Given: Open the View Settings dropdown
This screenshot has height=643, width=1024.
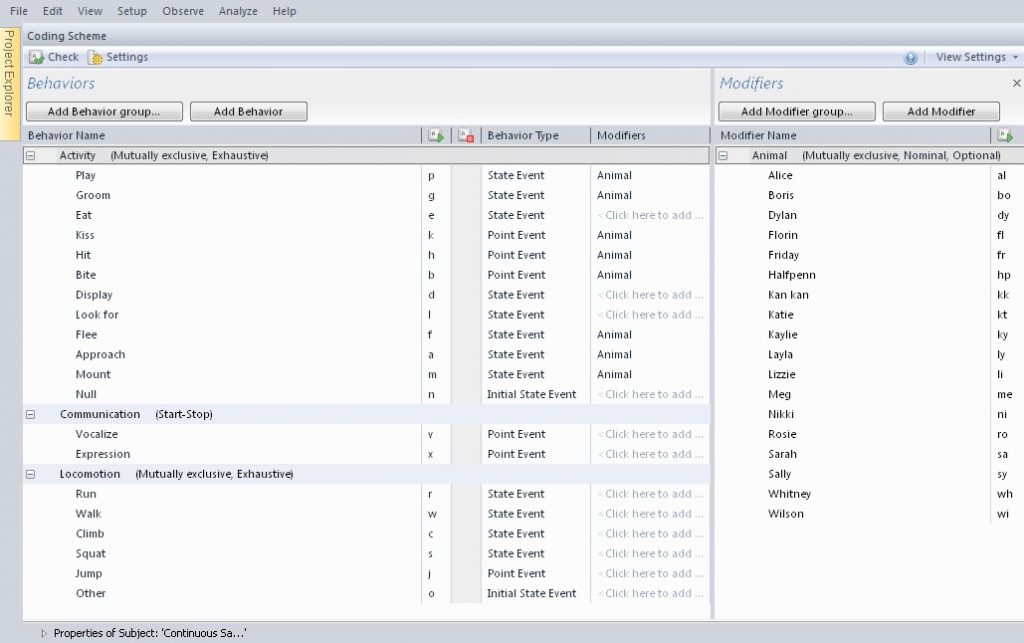Looking at the screenshot, I should [x=977, y=57].
